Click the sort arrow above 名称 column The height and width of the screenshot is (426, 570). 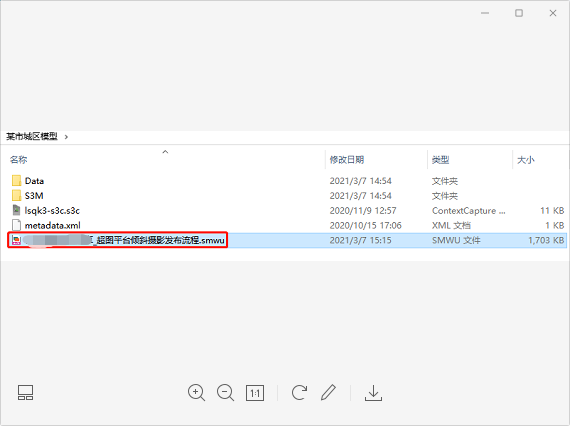[x=165, y=152]
